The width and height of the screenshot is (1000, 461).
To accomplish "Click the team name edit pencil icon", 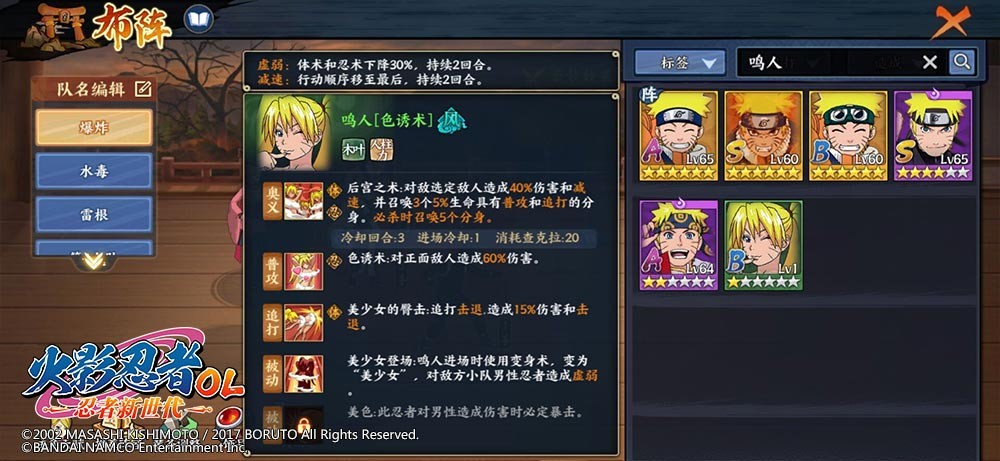I will (143, 89).
